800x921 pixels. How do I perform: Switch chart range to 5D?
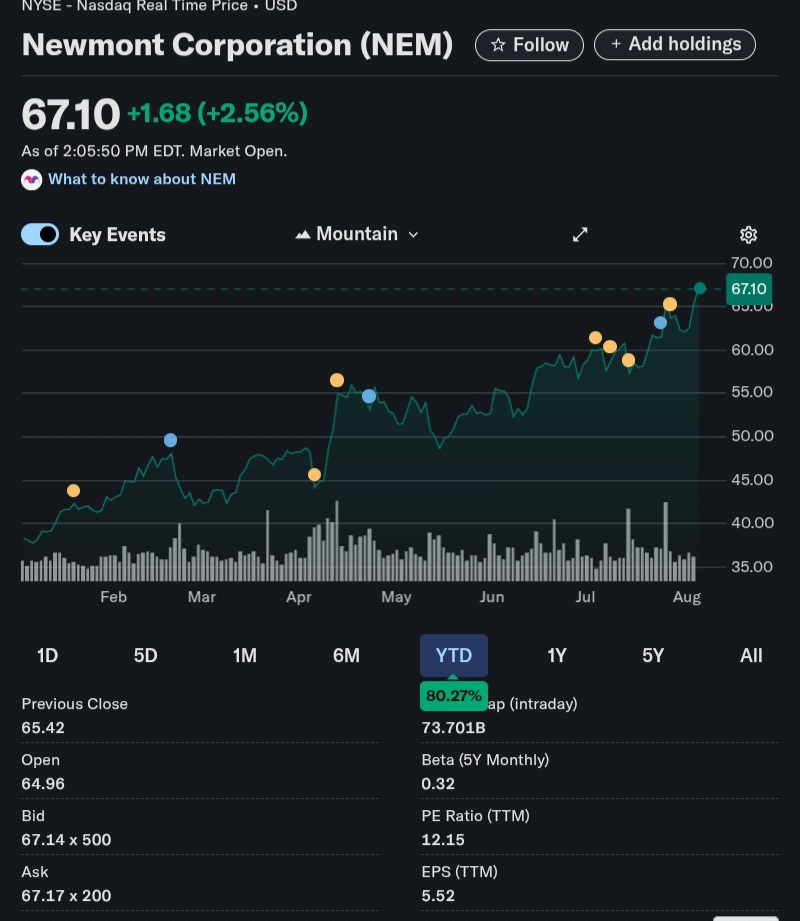click(x=146, y=656)
